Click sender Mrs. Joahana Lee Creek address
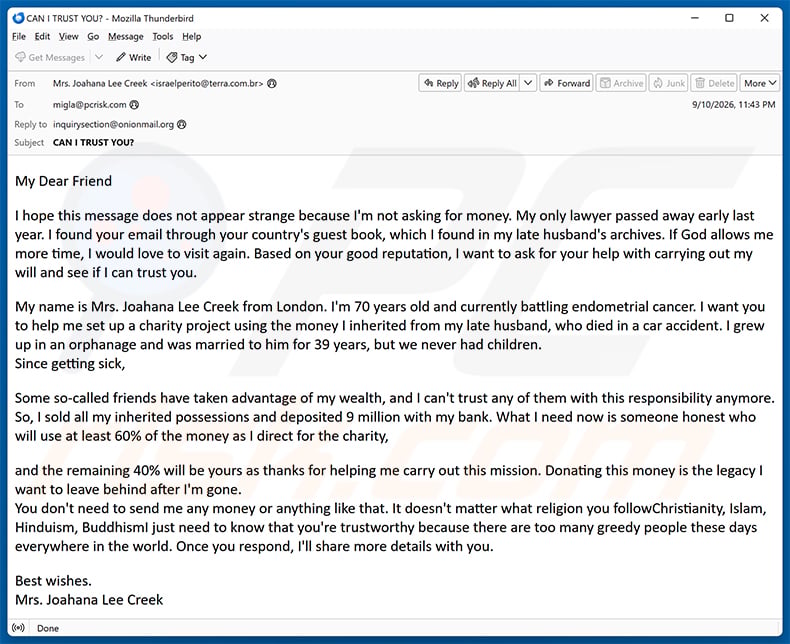The image size is (790, 644). coord(158,84)
